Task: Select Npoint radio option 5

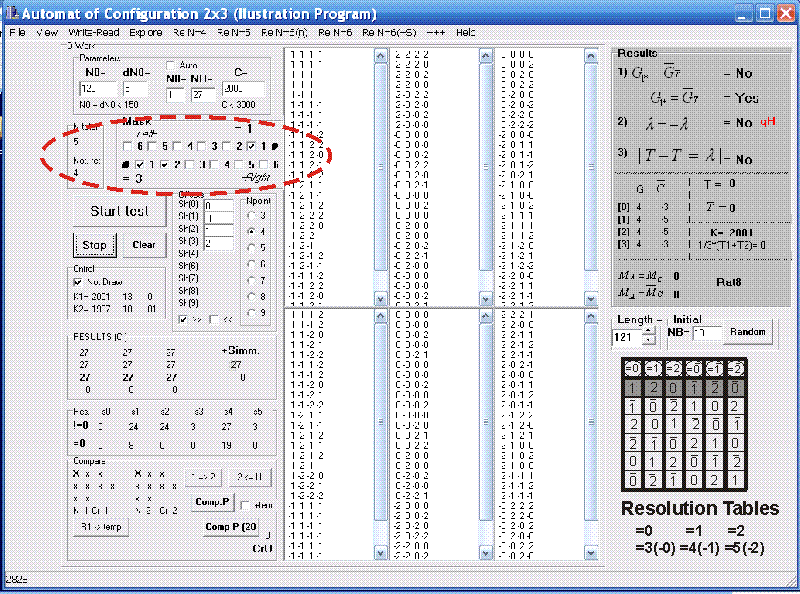Action: pyautogui.click(x=251, y=248)
